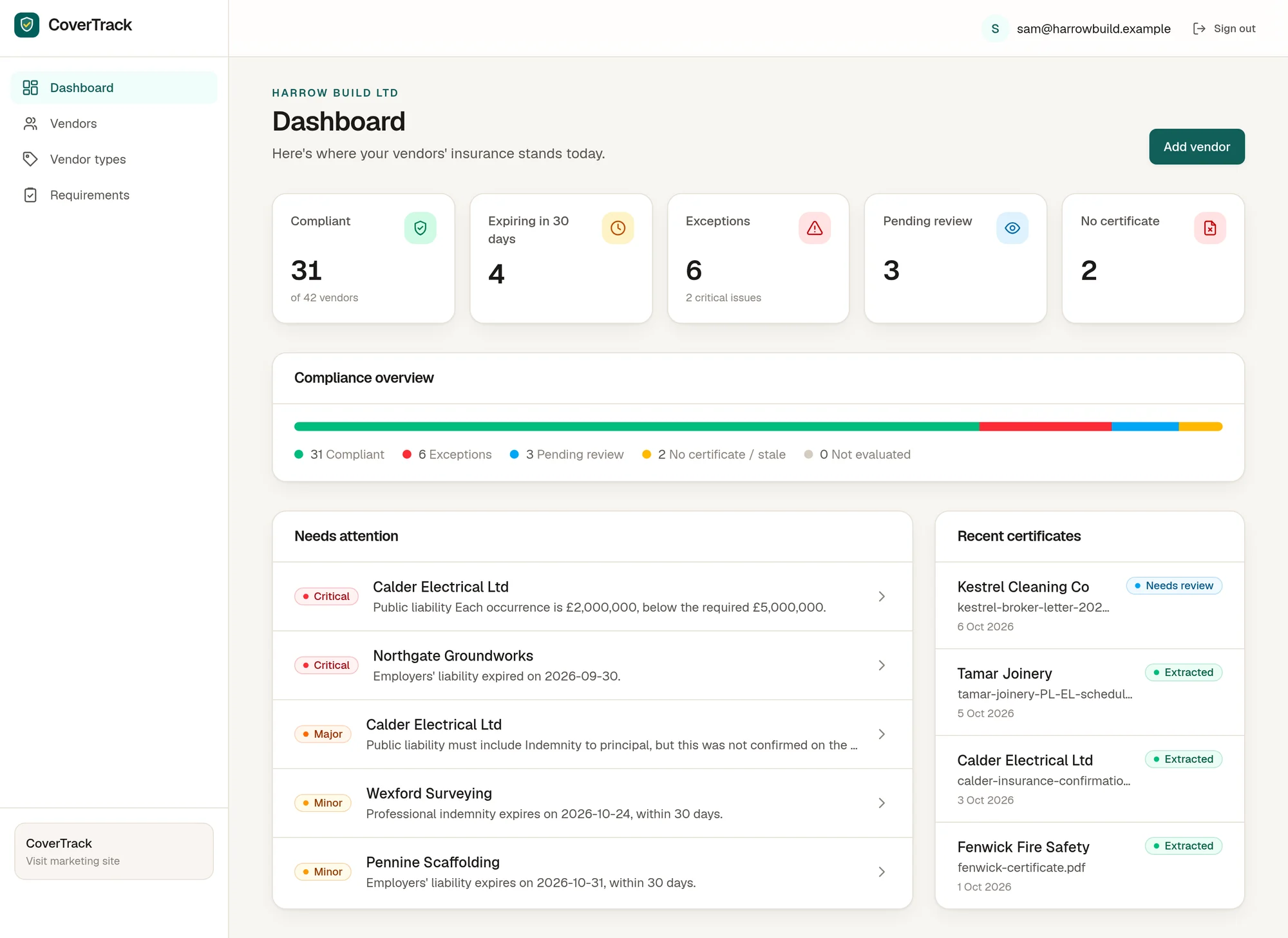
Task: Open Pennine Scaffolding vendor name
Action: click(433, 863)
